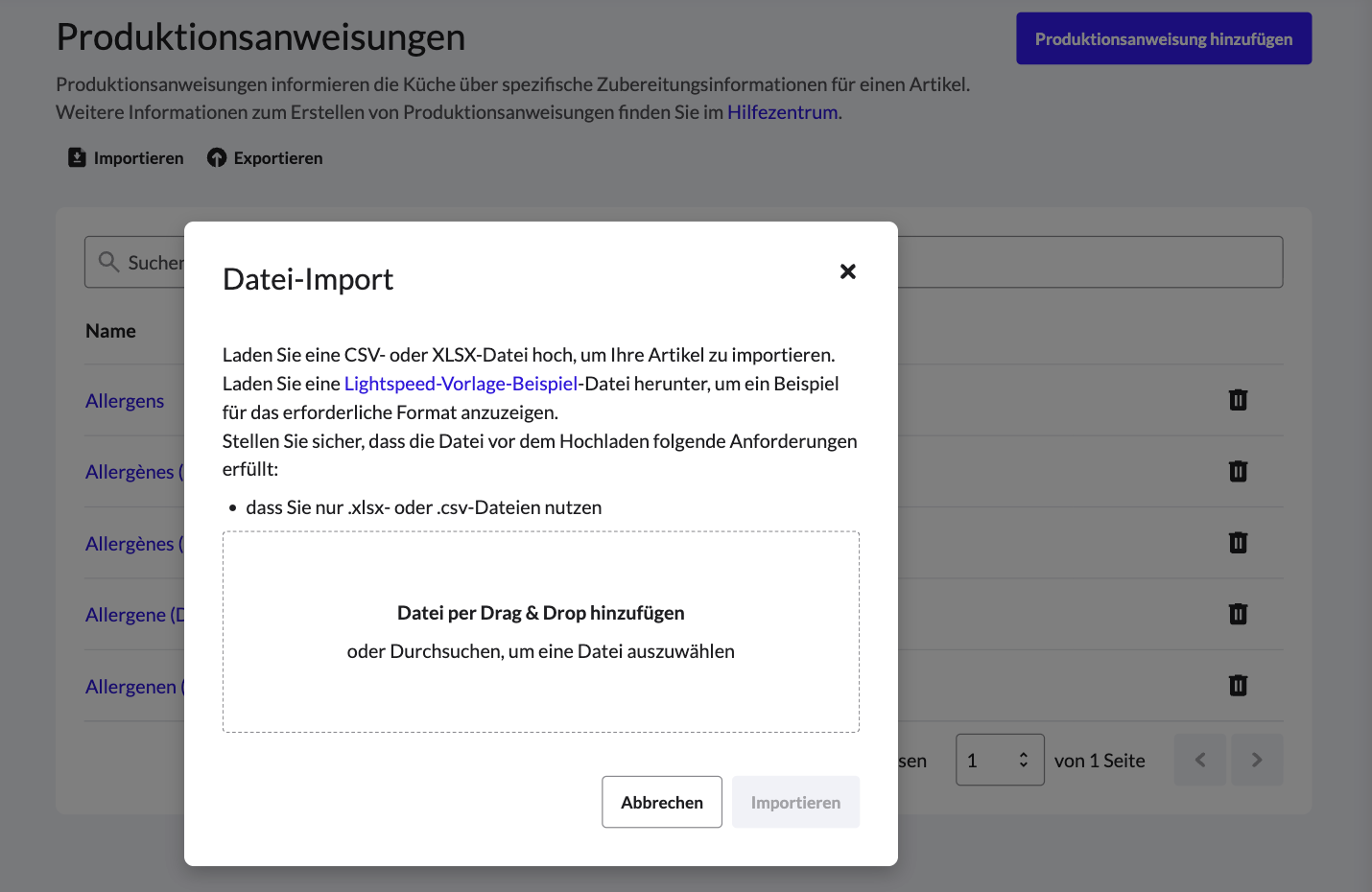Open the Allergens row link

point(125,401)
